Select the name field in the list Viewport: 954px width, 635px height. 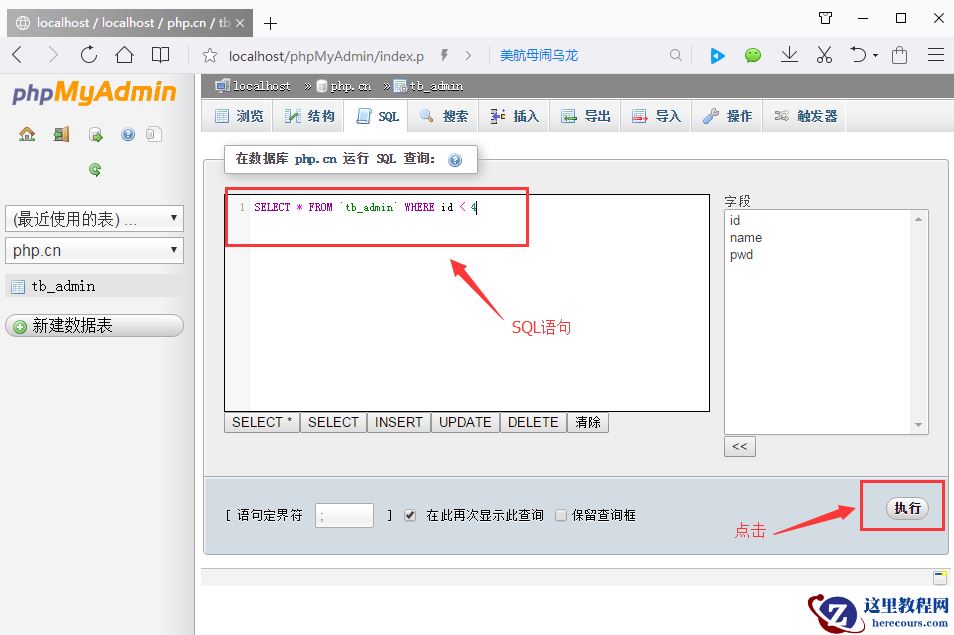(x=746, y=237)
